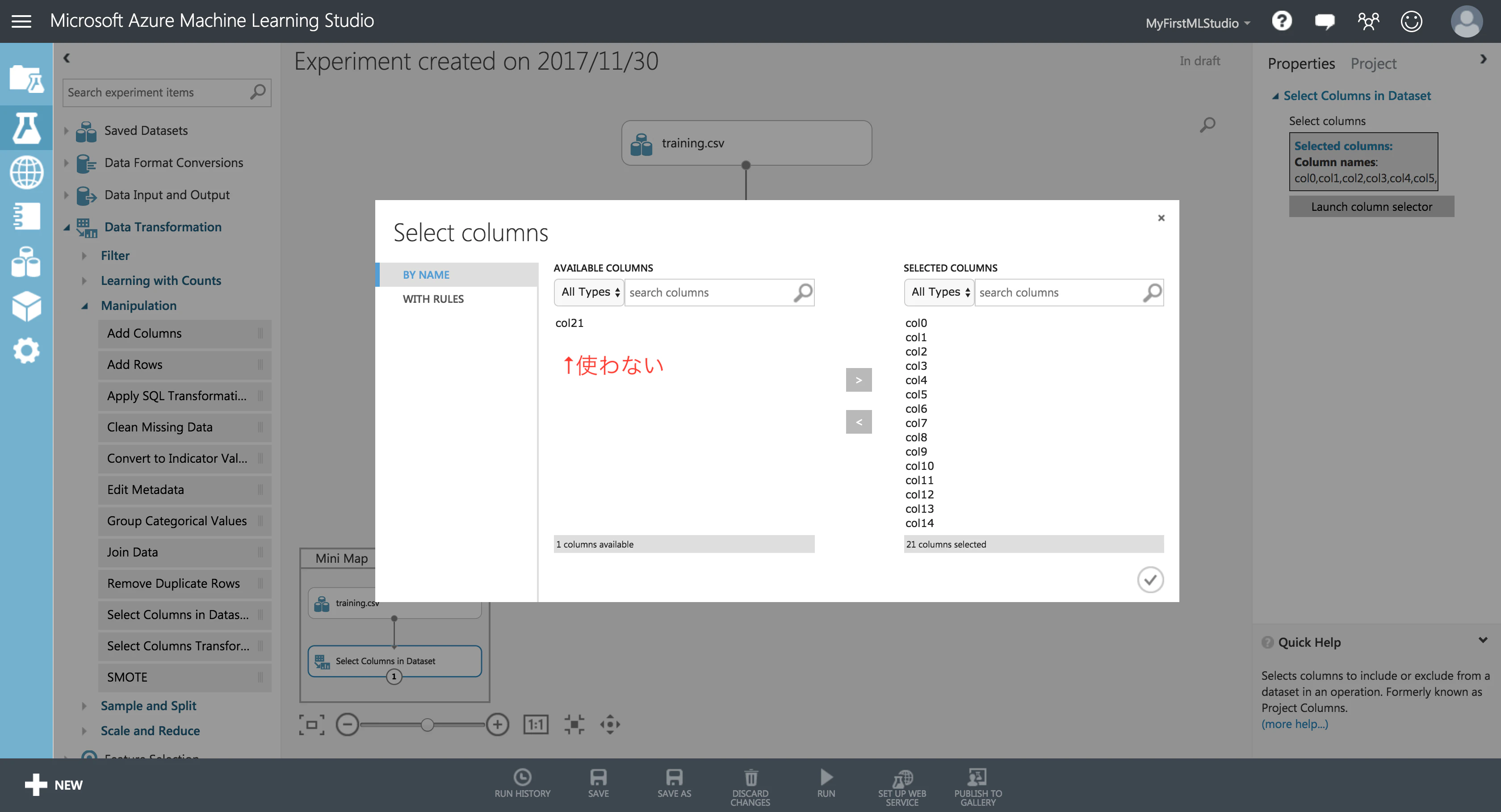
Task: Expand the Saved Datasets category
Action: 66,130
